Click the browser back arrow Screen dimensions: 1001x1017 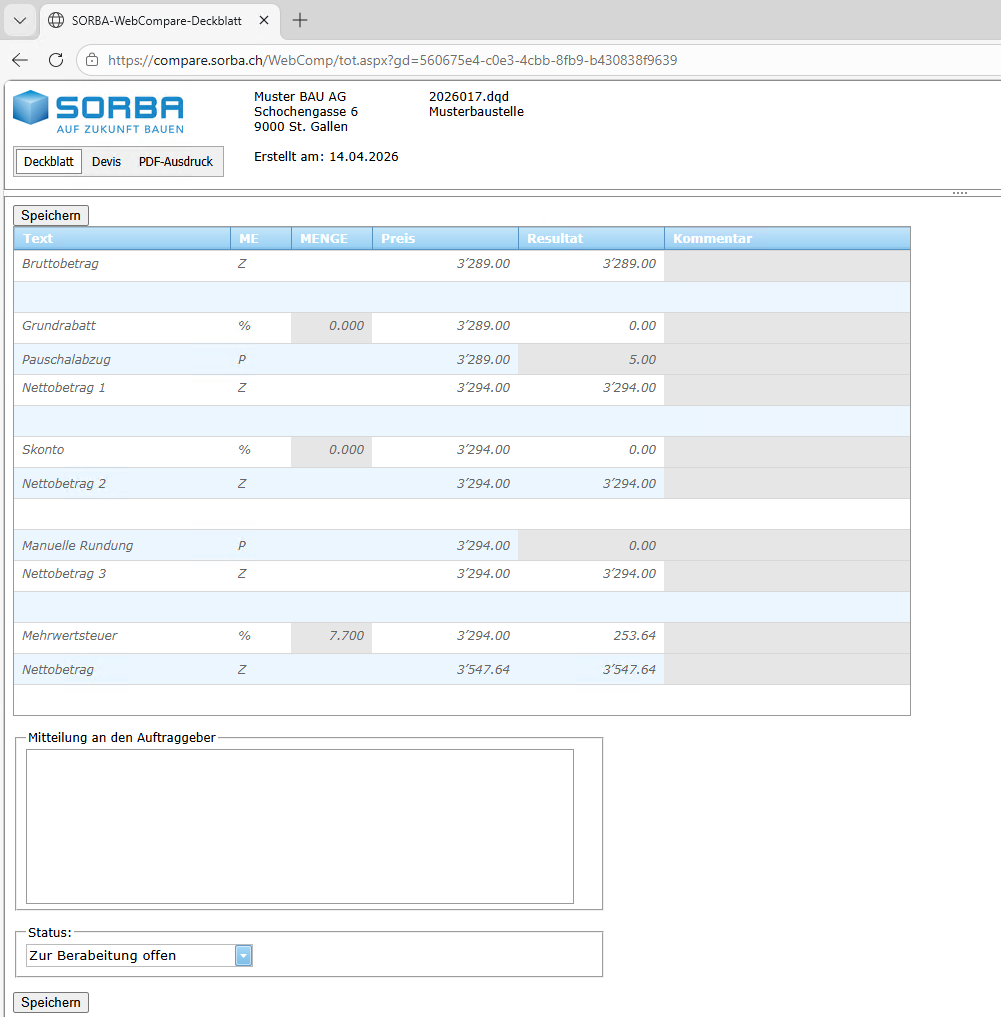click(x=20, y=60)
